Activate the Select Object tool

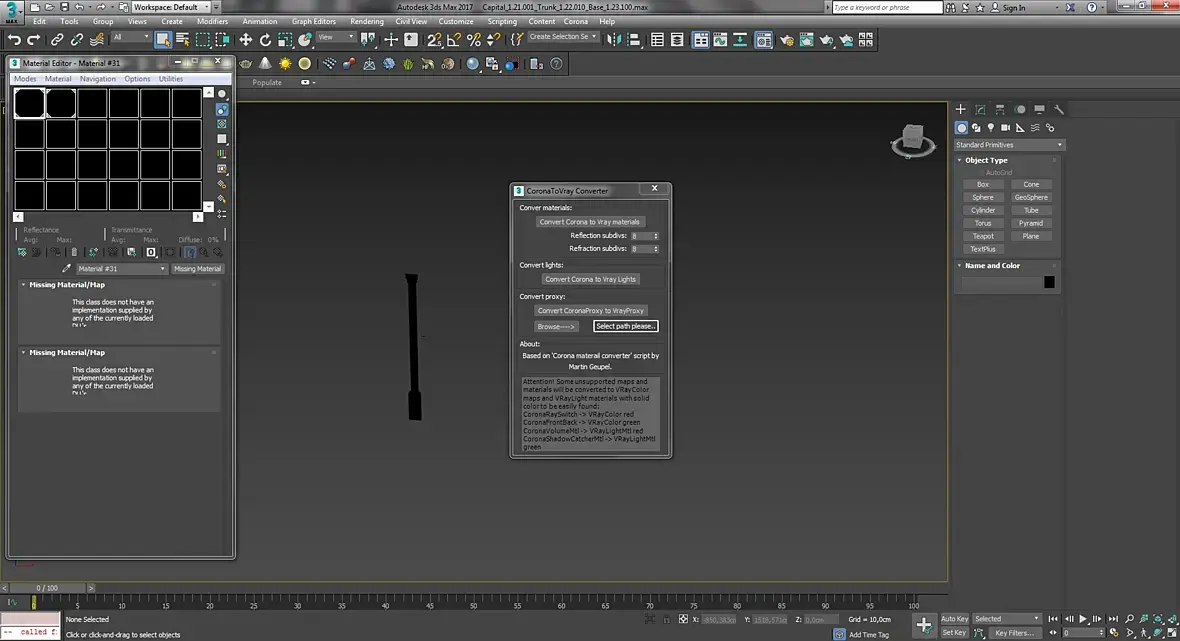pyautogui.click(x=163, y=40)
